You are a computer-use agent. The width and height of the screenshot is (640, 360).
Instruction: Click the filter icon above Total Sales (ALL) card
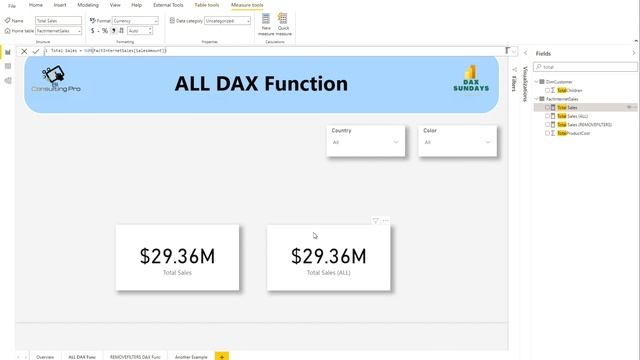coord(375,221)
